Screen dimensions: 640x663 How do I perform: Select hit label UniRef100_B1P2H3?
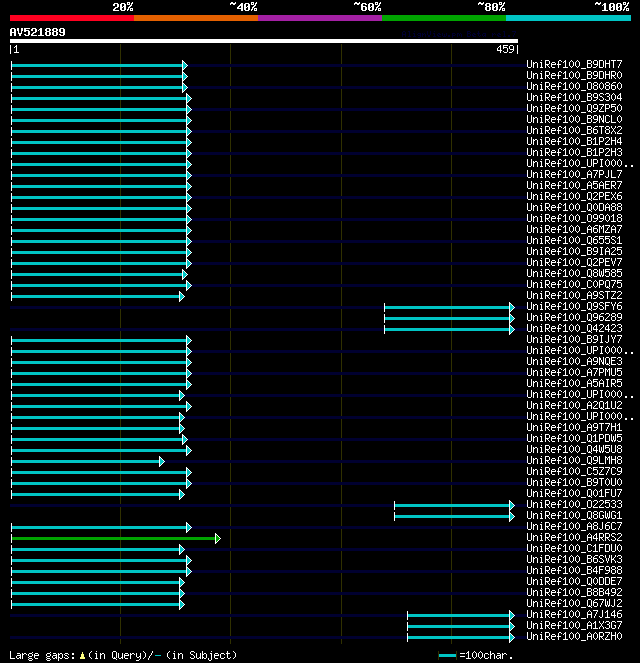click(574, 152)
